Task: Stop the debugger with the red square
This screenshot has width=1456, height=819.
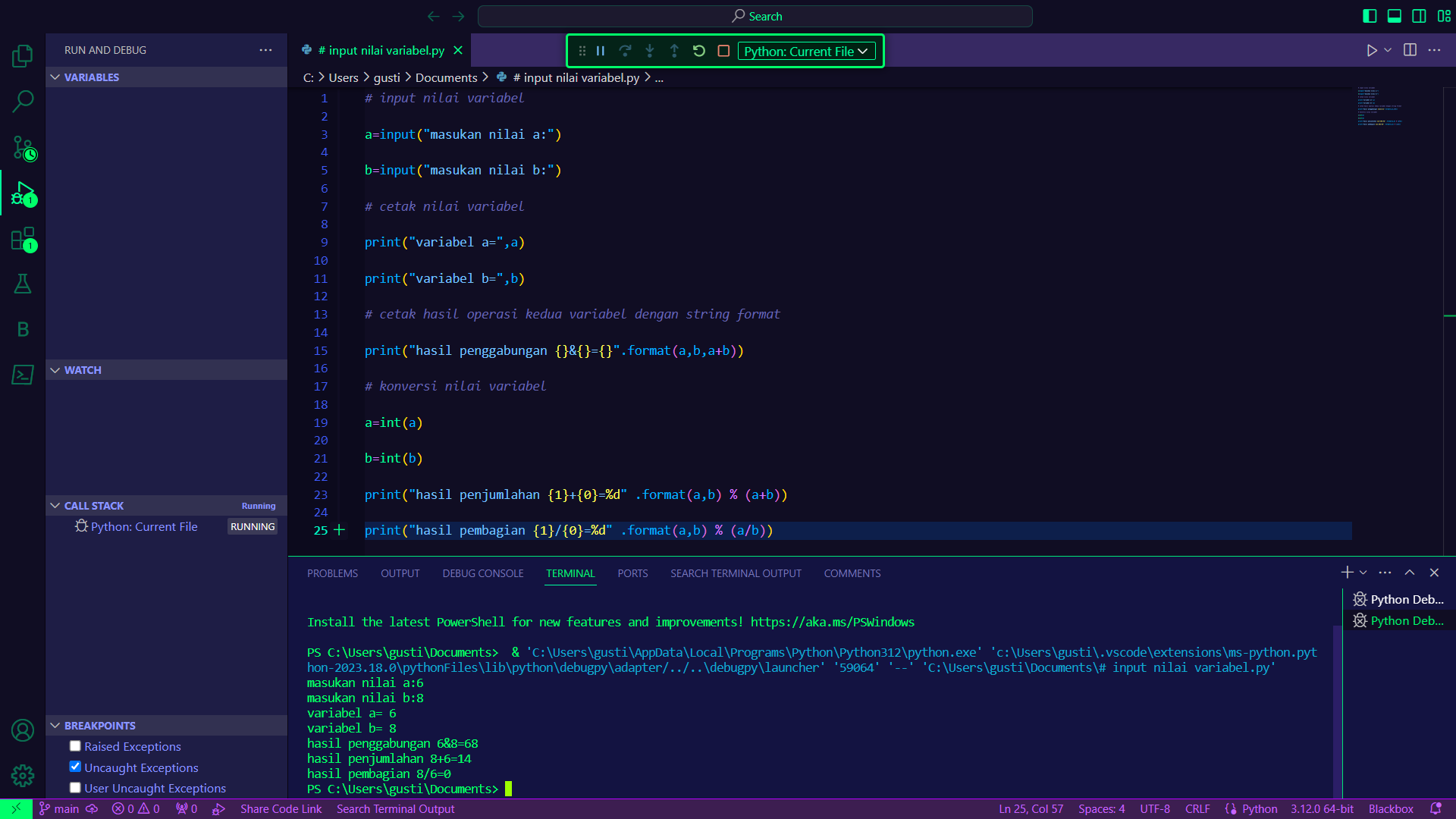Action: point(723,50)
